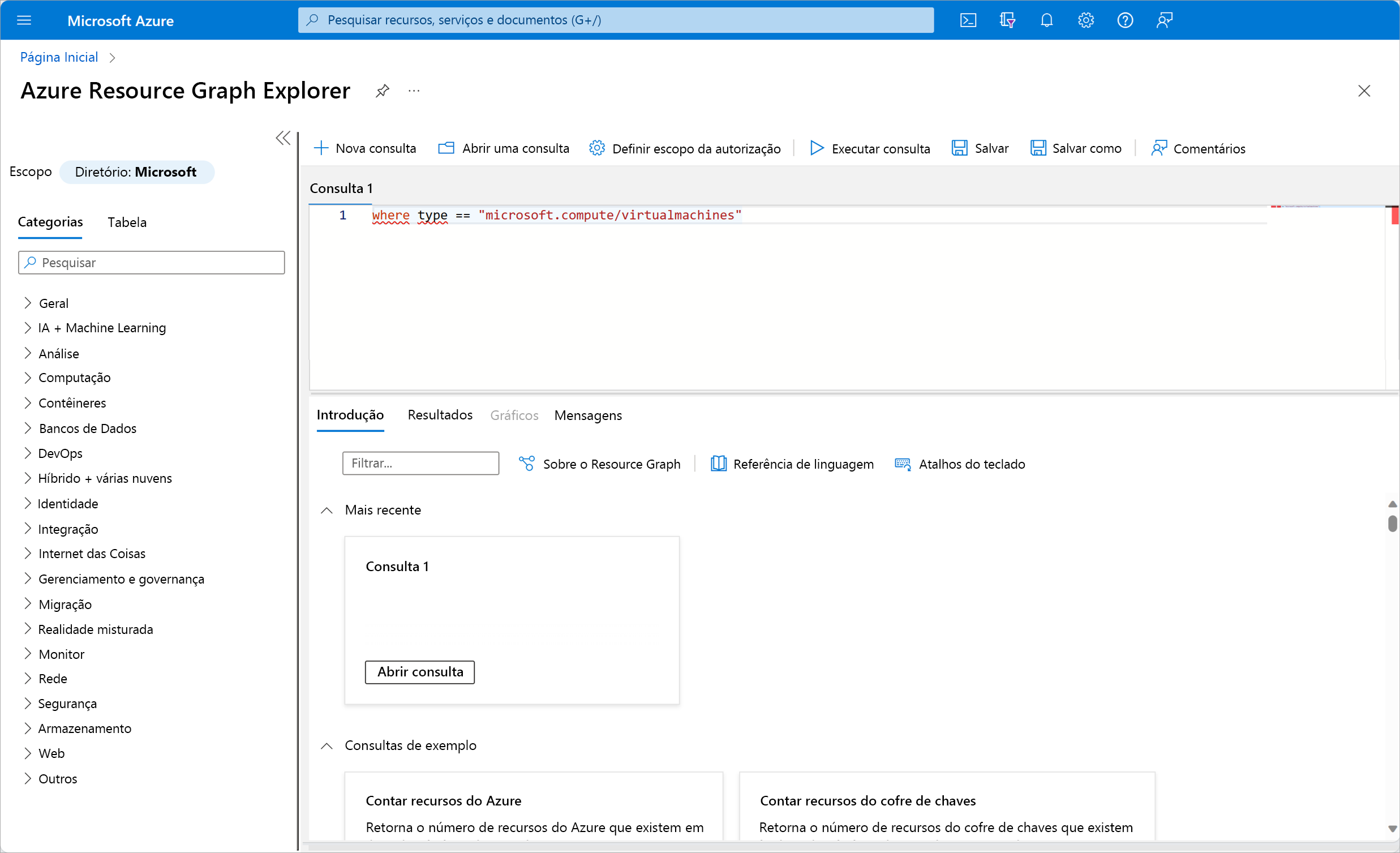Click the global resource search box
The height and width of the screenshot is (853, 1400).
coord(615,20)
